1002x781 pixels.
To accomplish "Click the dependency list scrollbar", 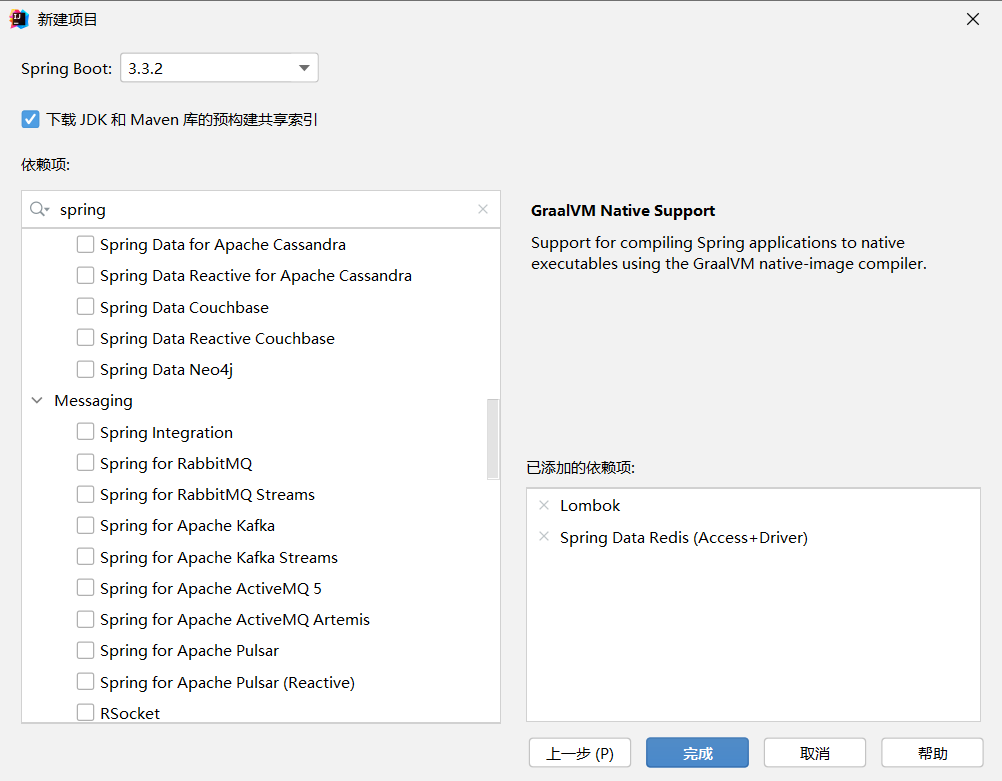I will 492,439.
